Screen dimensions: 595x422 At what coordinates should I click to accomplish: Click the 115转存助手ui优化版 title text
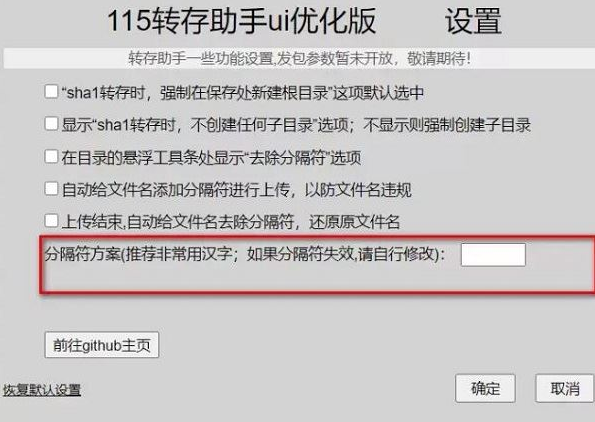242,21
